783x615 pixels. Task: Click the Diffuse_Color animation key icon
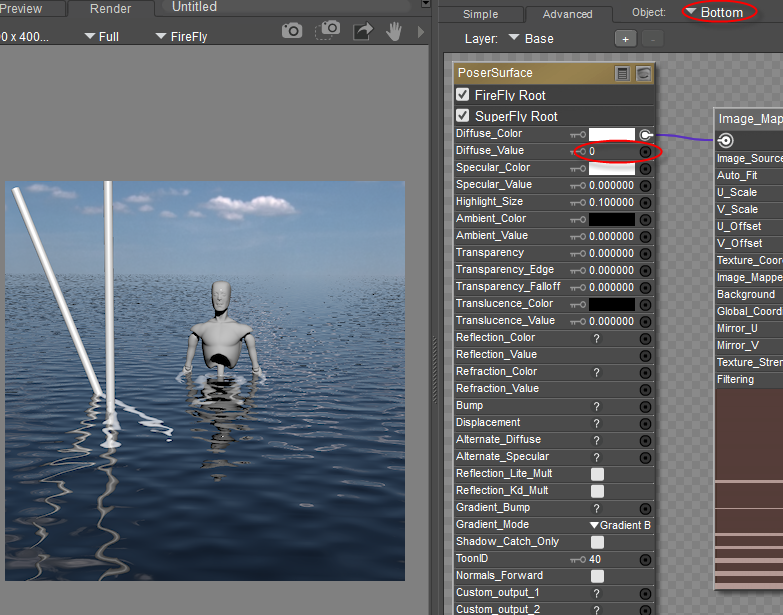click(x=577, y=134)
